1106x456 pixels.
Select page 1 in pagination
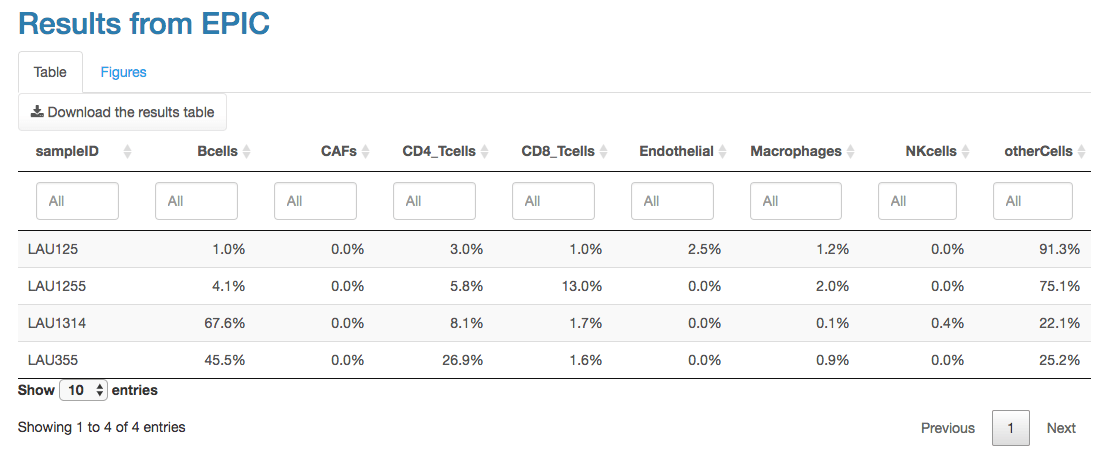(1011, 428)
